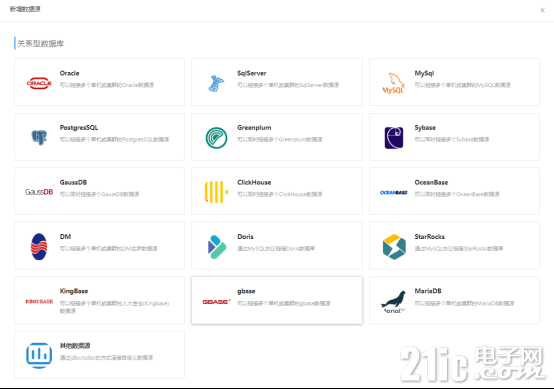Image resolution: width=554 pixels, height=389 pixels.
Task: Select the KingBase title text
Action: (74, 291)
